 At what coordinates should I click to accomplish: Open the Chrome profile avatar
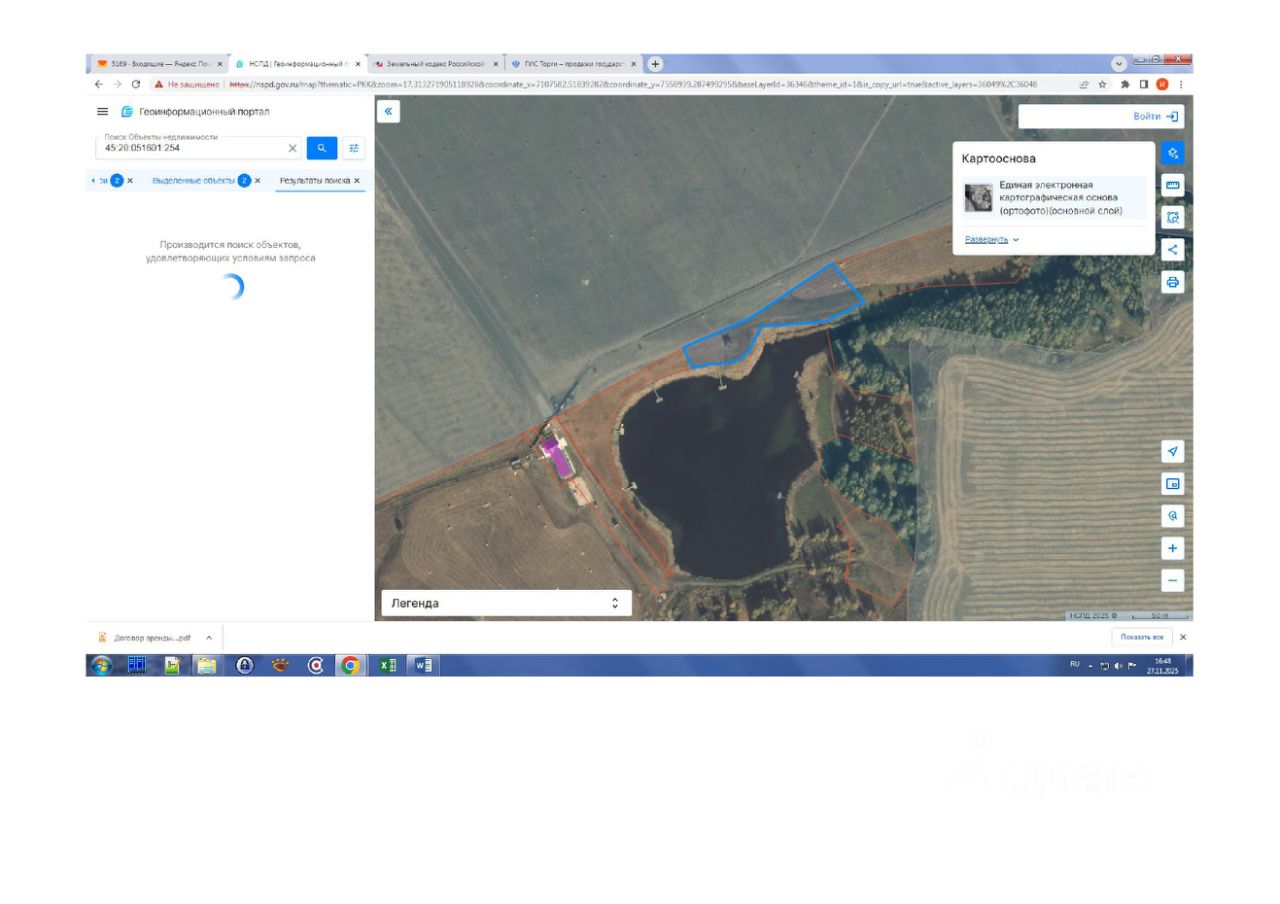click(1162, 85)
